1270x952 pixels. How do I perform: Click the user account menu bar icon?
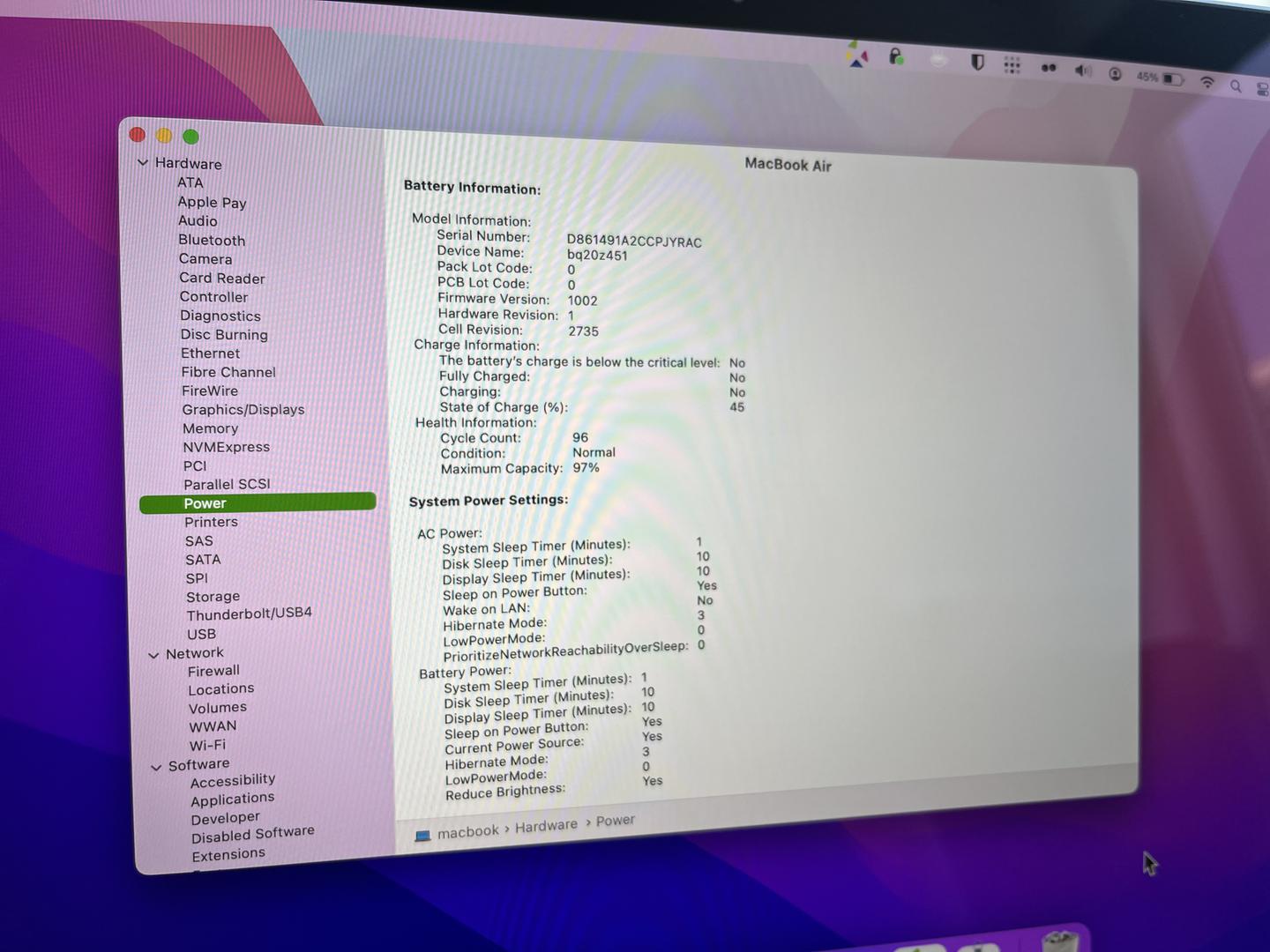pyautogui.click(x=1116, y=74)
